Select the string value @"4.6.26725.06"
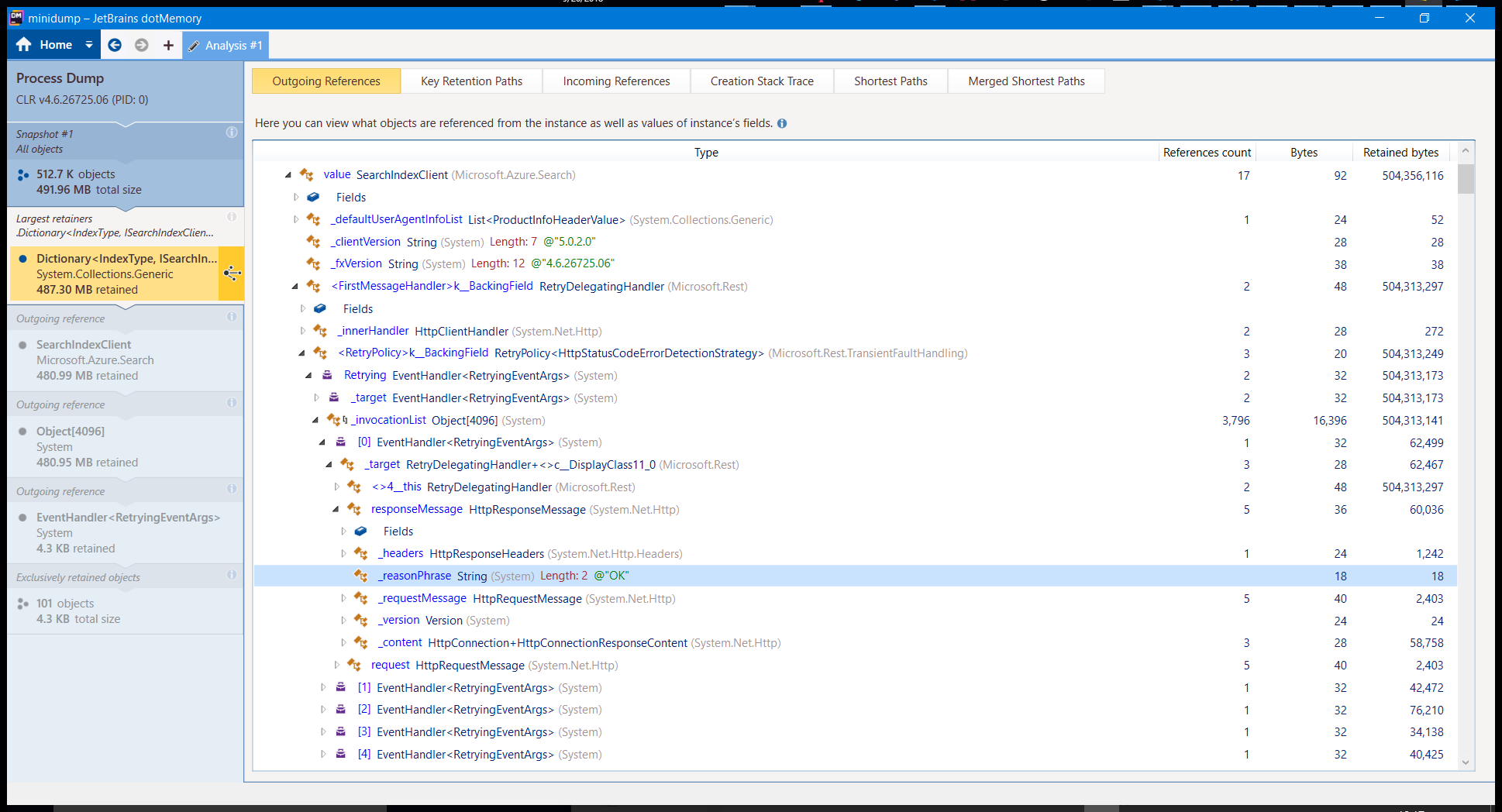The image size is (1502, 812). coord(573,263)
